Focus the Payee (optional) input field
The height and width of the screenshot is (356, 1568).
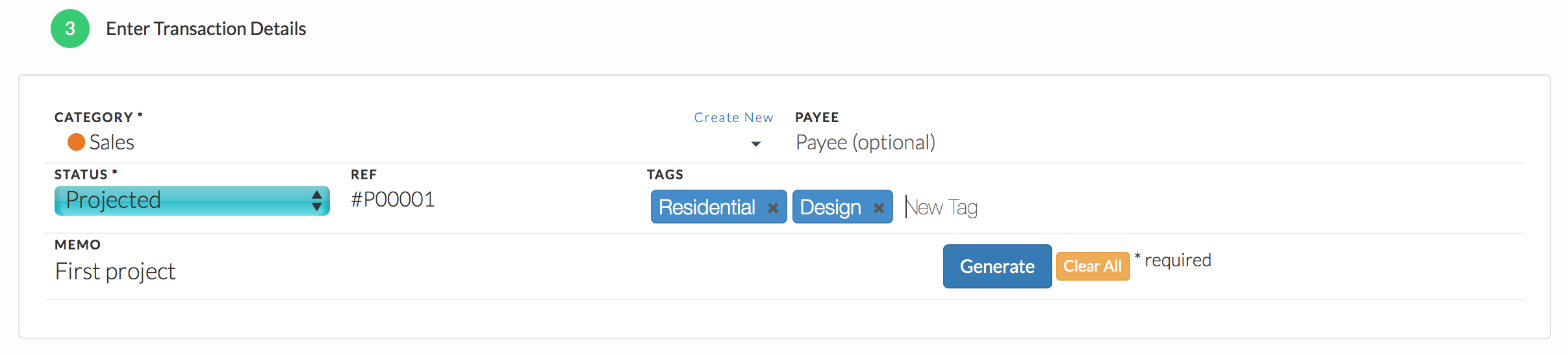point(1156,142)
